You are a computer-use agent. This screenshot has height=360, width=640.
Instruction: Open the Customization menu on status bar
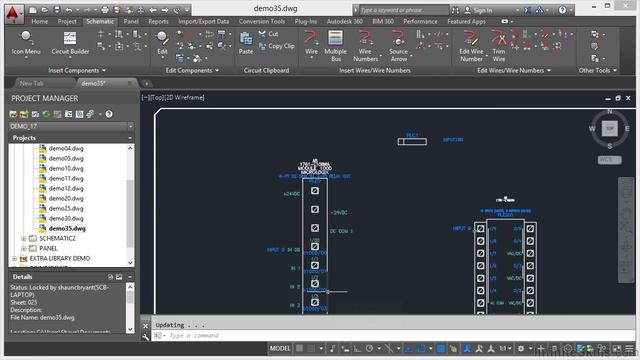click(630, 349)
